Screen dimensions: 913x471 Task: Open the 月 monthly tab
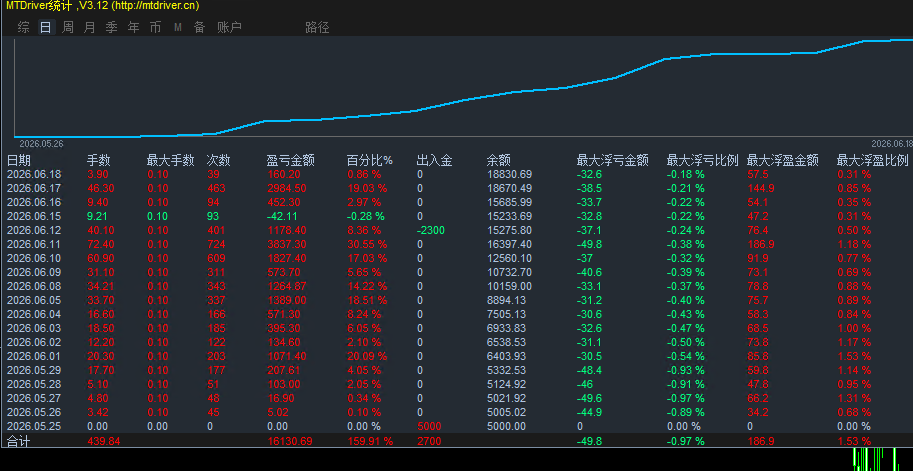pyautogui.click(x=90, y=27)
